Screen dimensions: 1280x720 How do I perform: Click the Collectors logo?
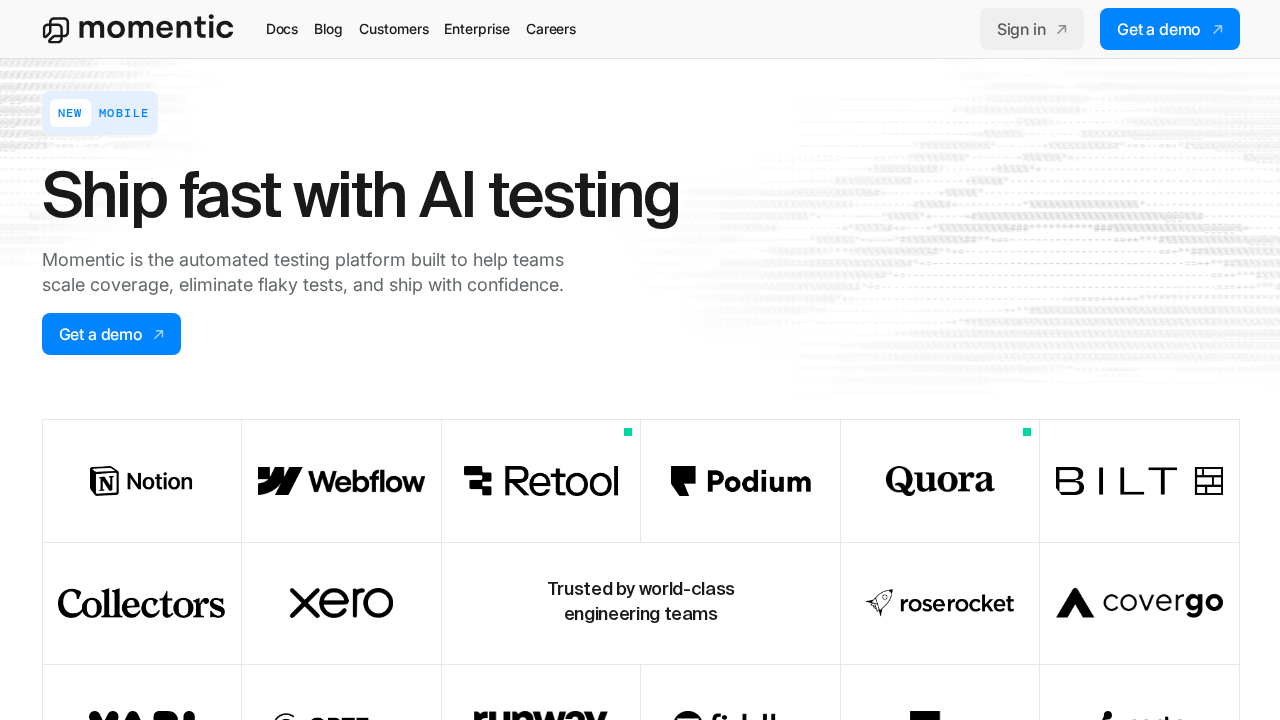(x=141, y=603)
